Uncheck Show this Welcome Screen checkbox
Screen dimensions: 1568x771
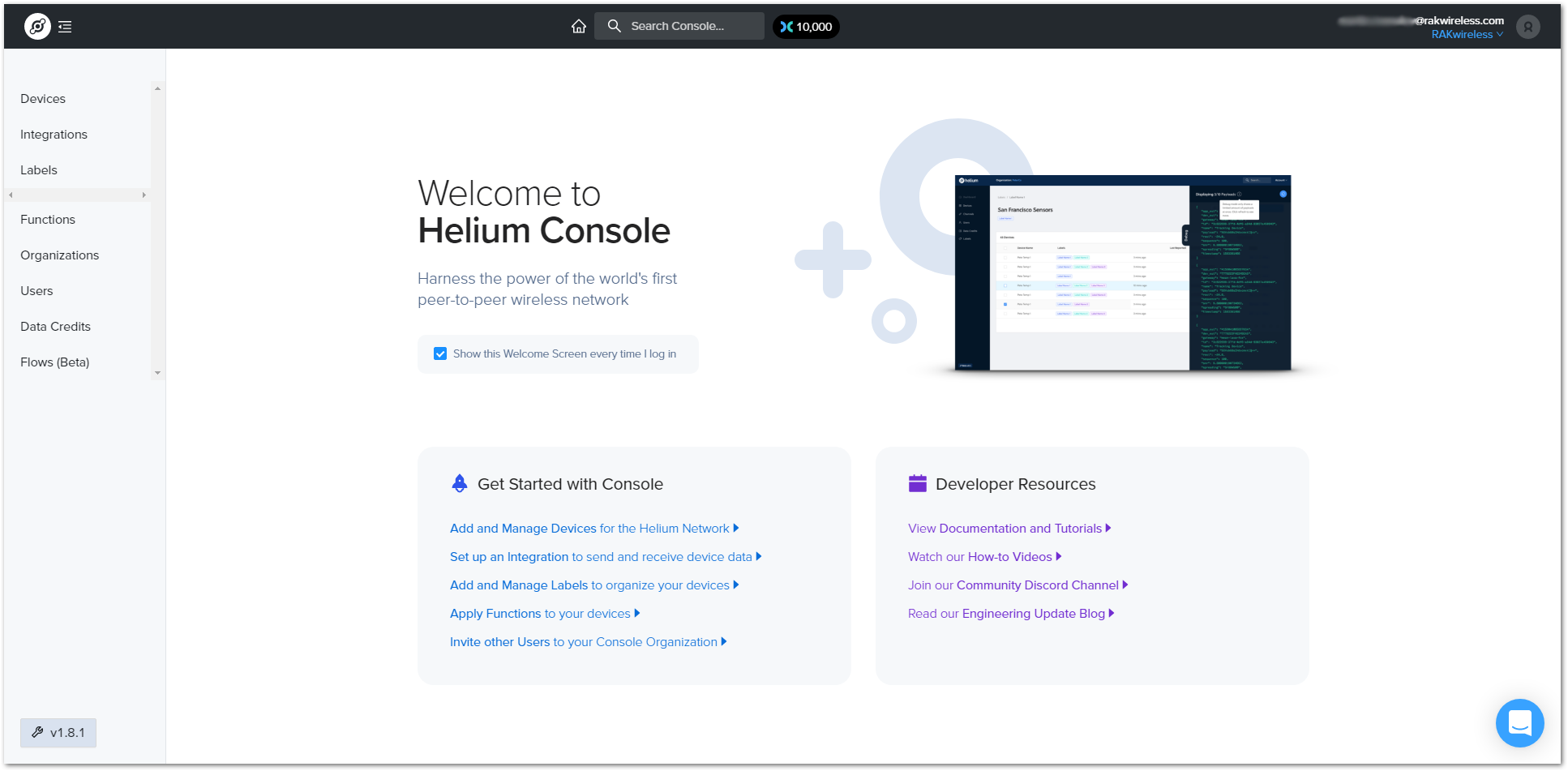click(440, 354)
